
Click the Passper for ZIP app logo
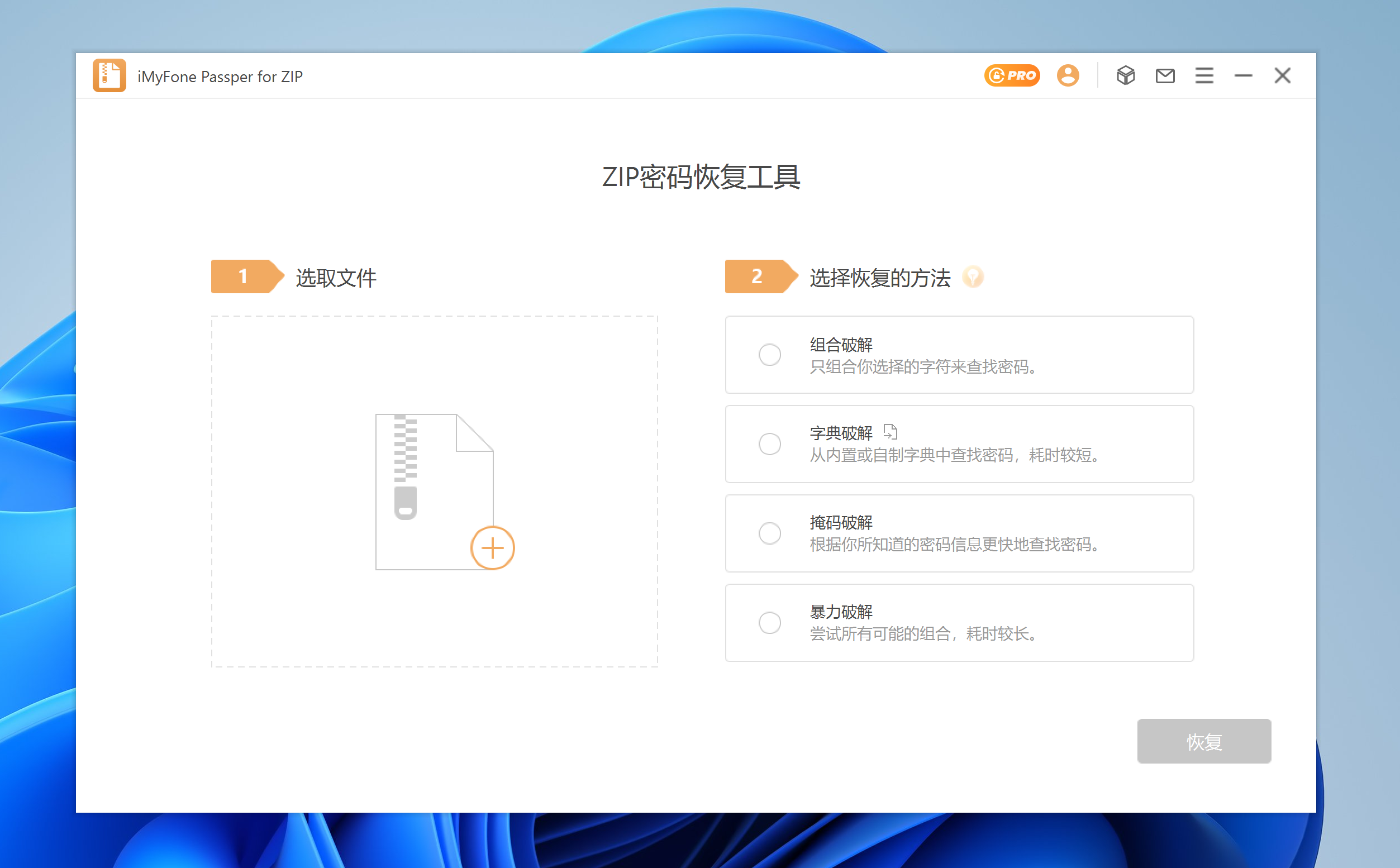click(109, 76)
